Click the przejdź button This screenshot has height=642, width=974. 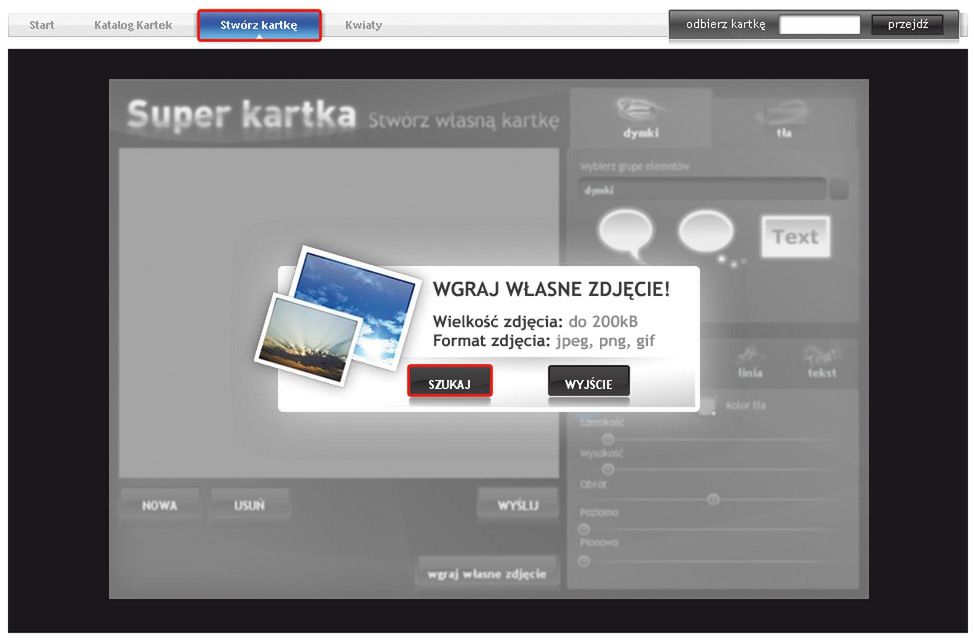[x=908, y=24]
